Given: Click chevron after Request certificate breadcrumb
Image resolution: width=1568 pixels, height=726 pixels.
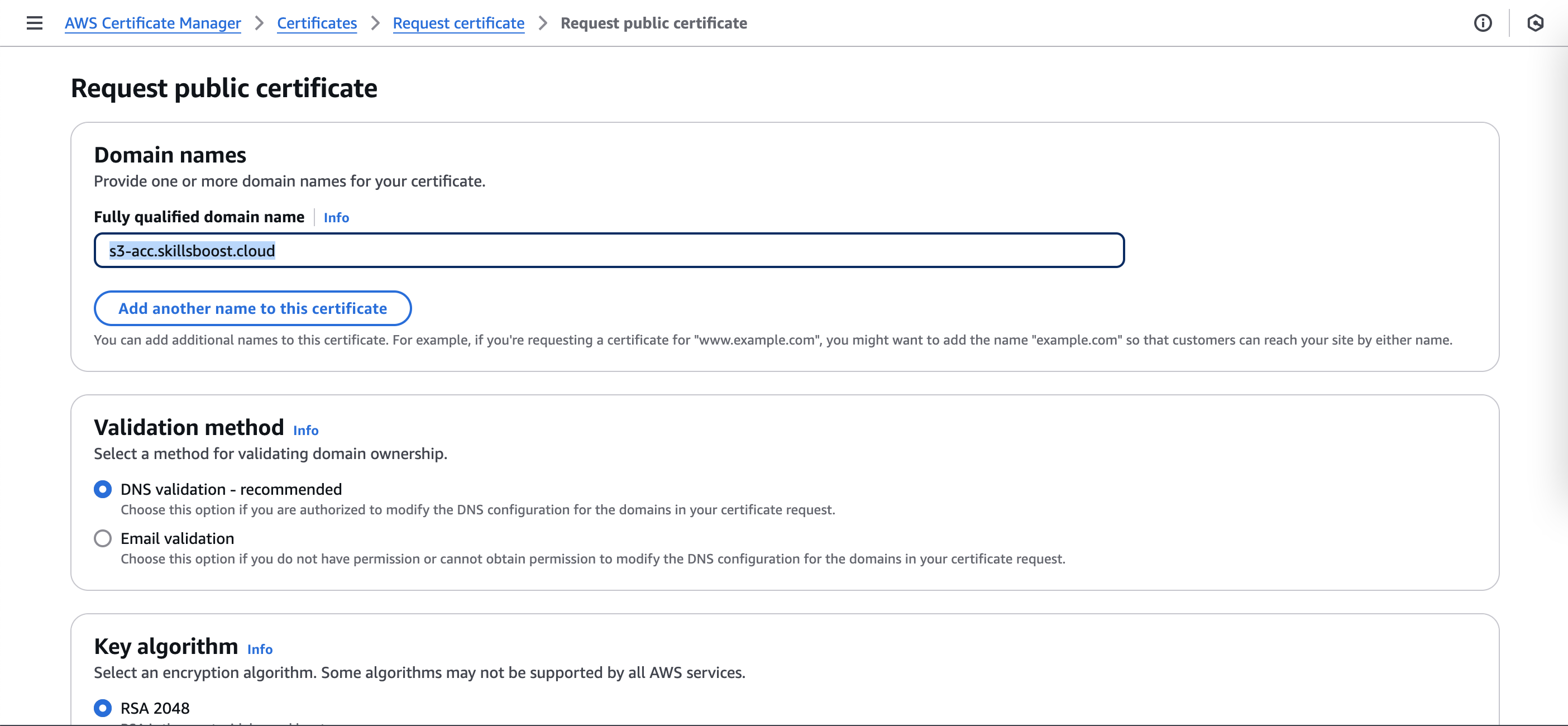Looking at the screenshot, I should (x=542, y=23).
